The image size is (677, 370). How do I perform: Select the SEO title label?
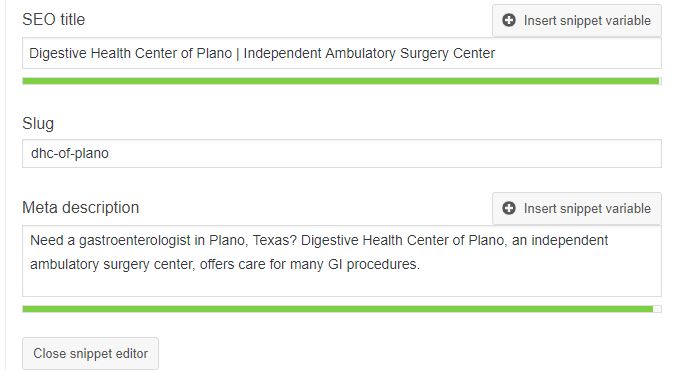click(54, 20)
